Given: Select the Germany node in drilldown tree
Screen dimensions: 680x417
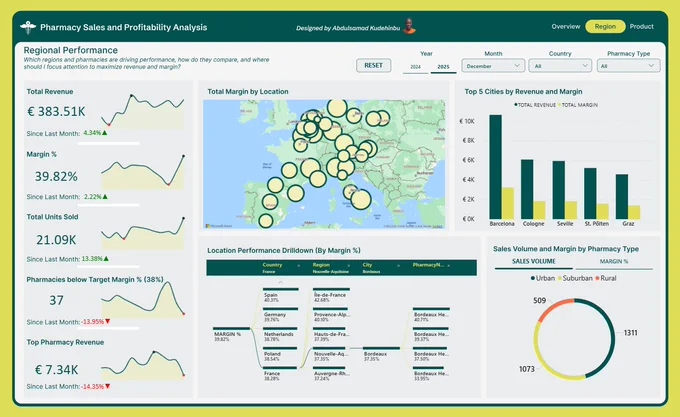Looking at the screenshot, I should [281, 315].
